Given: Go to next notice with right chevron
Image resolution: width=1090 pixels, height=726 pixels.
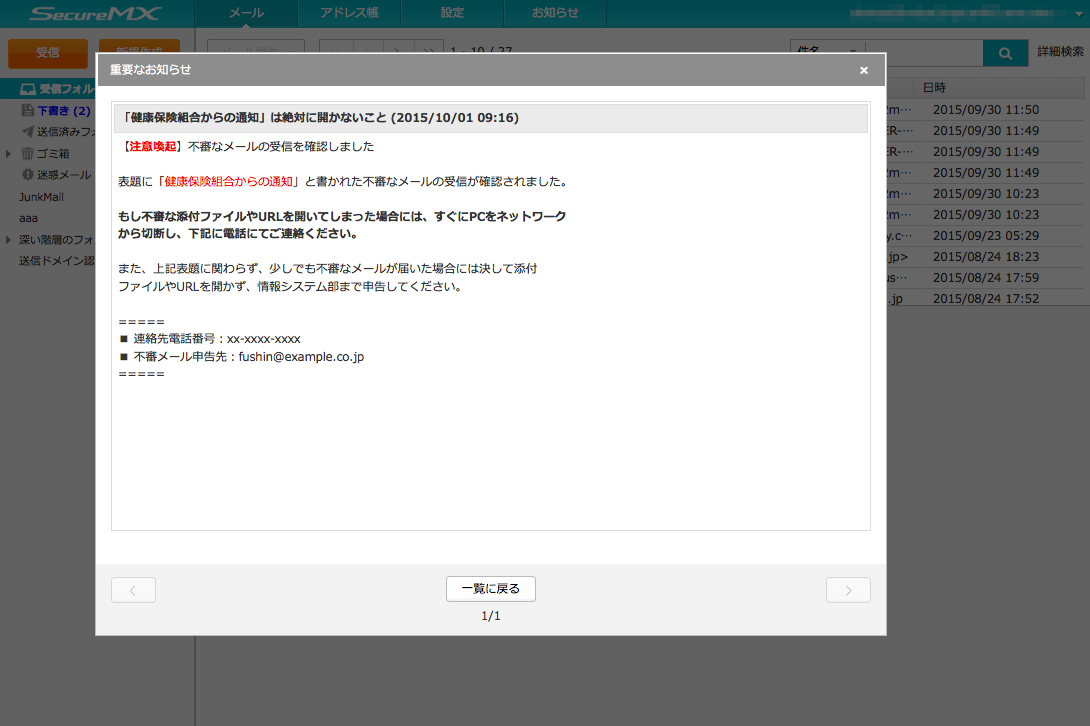Looking at the screenshot, I should 848,590.
